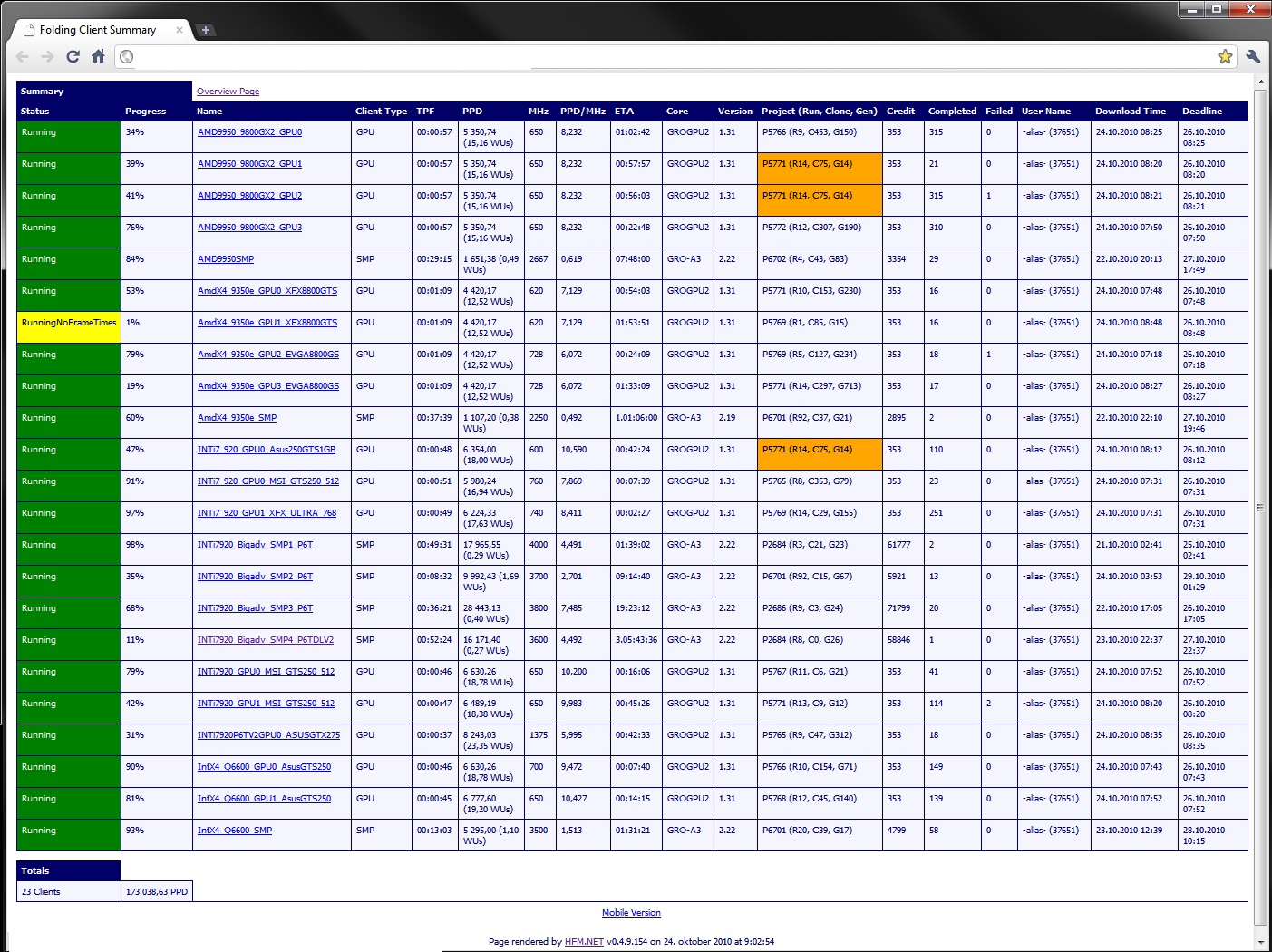Open client INTi7_920_GPU0_MSI_GTS250_512
The image size is (1272, 952).
click(x=268, y=481)
